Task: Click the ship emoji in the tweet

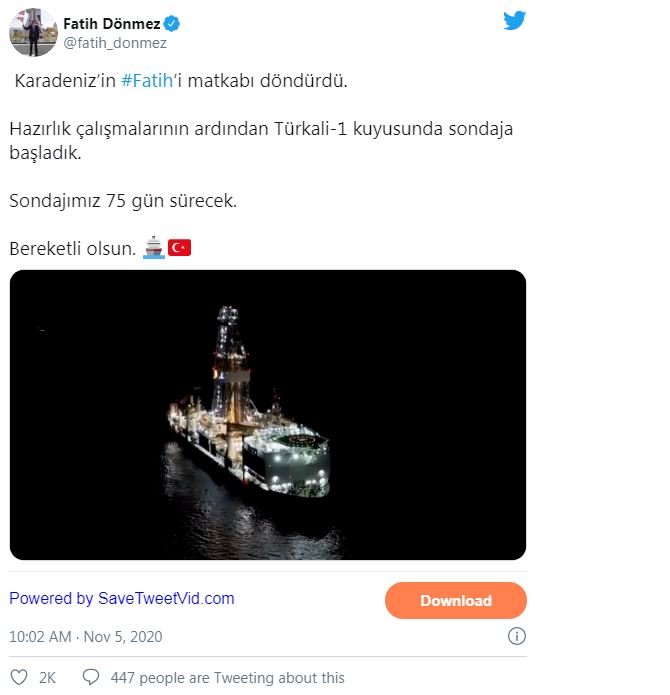Action: [x=153, y=247]
